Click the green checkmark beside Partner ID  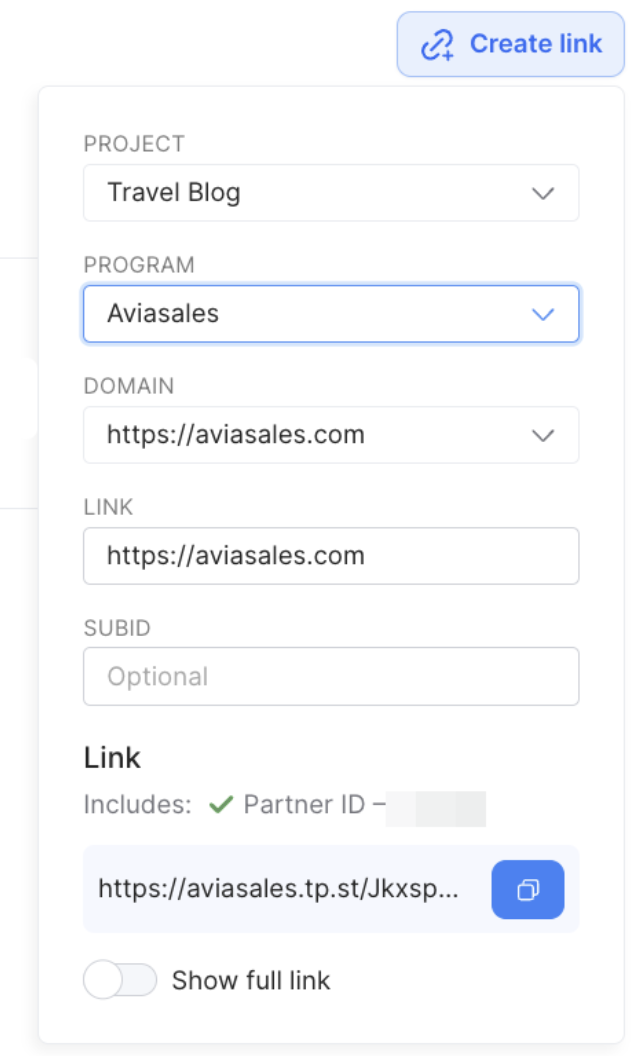(221, 804)
